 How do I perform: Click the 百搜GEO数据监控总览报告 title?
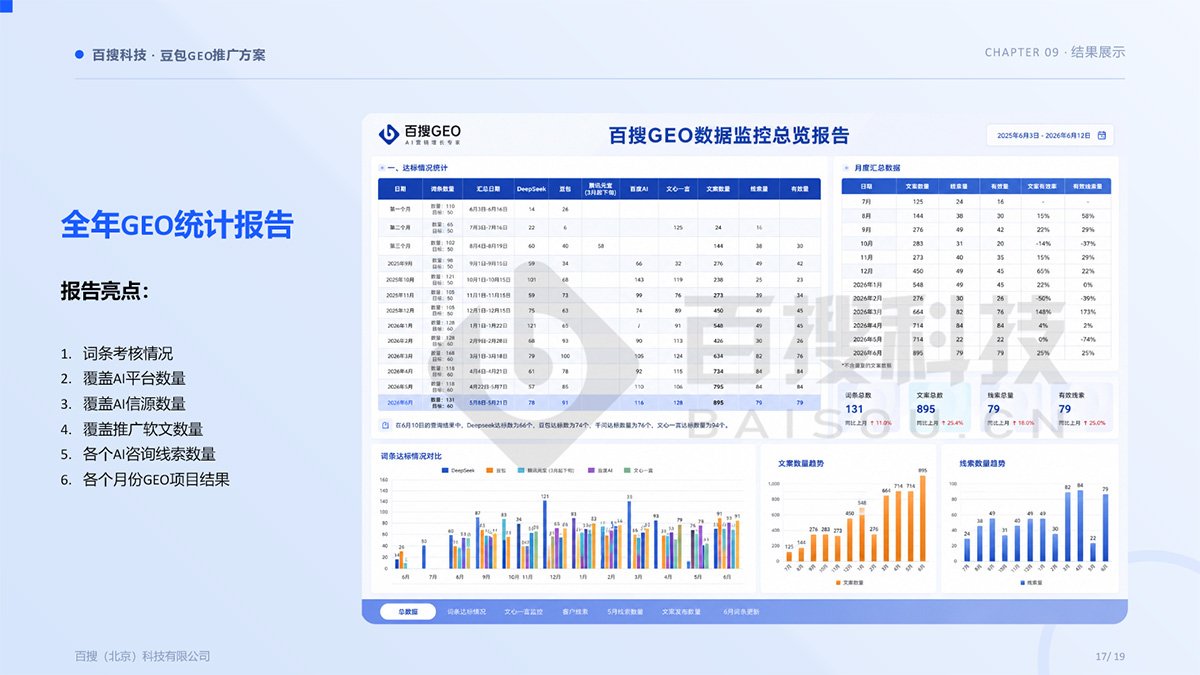(x=729, y=136)
